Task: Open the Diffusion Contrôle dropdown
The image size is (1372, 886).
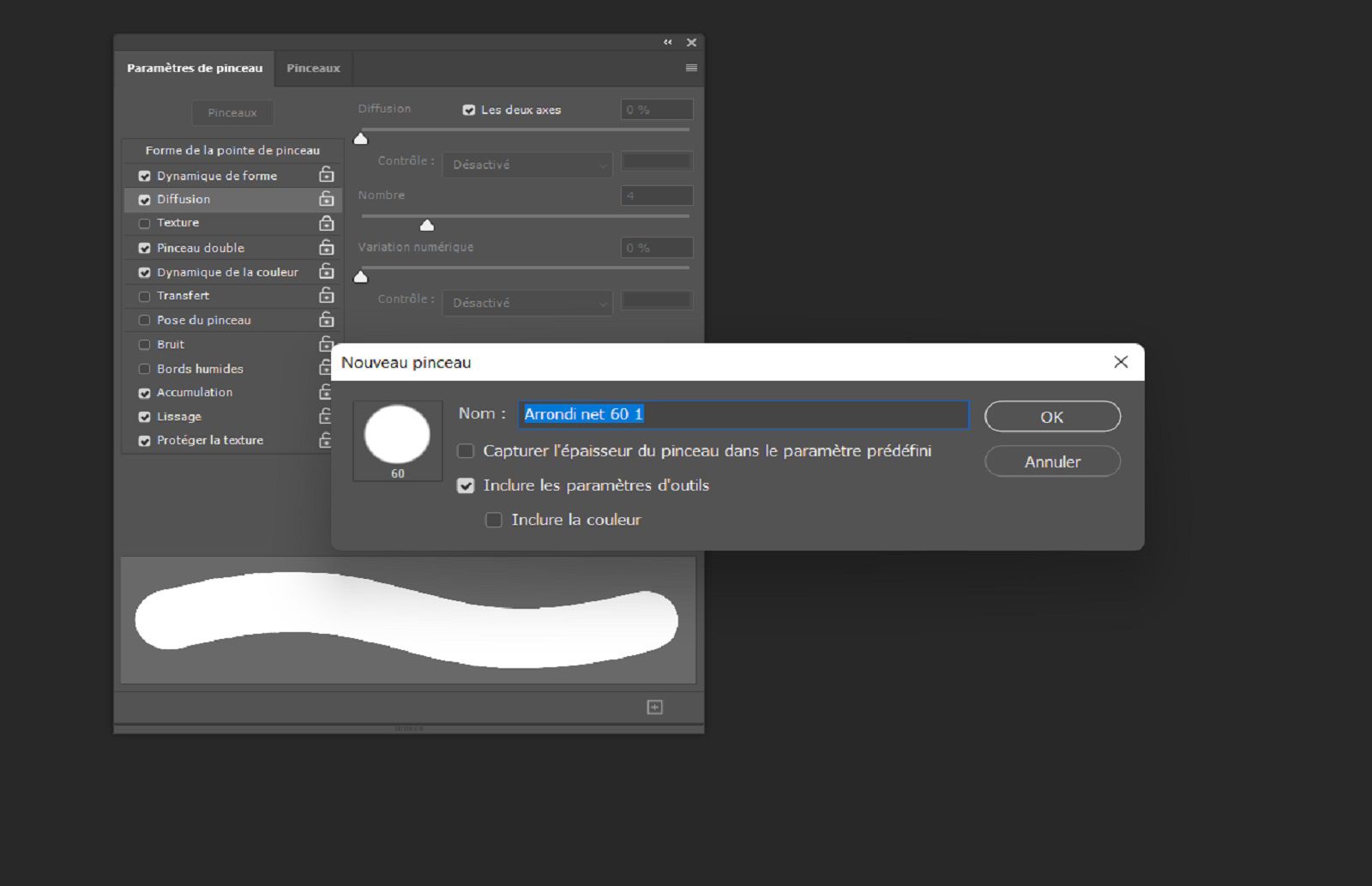Action: pyautogui.click(x=527, y=165)
